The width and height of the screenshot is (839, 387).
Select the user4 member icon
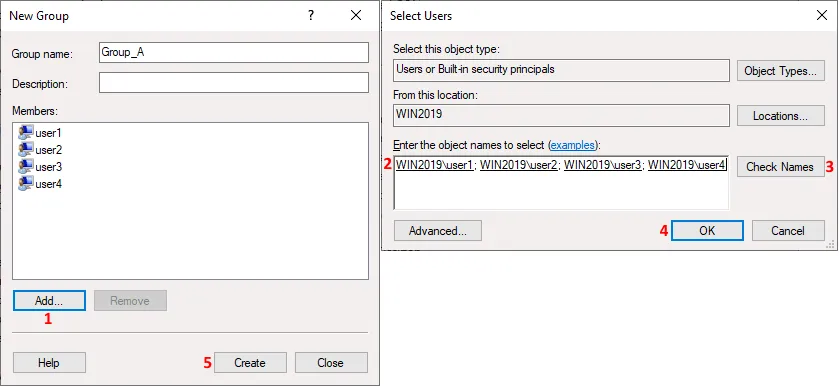[25, 183]
